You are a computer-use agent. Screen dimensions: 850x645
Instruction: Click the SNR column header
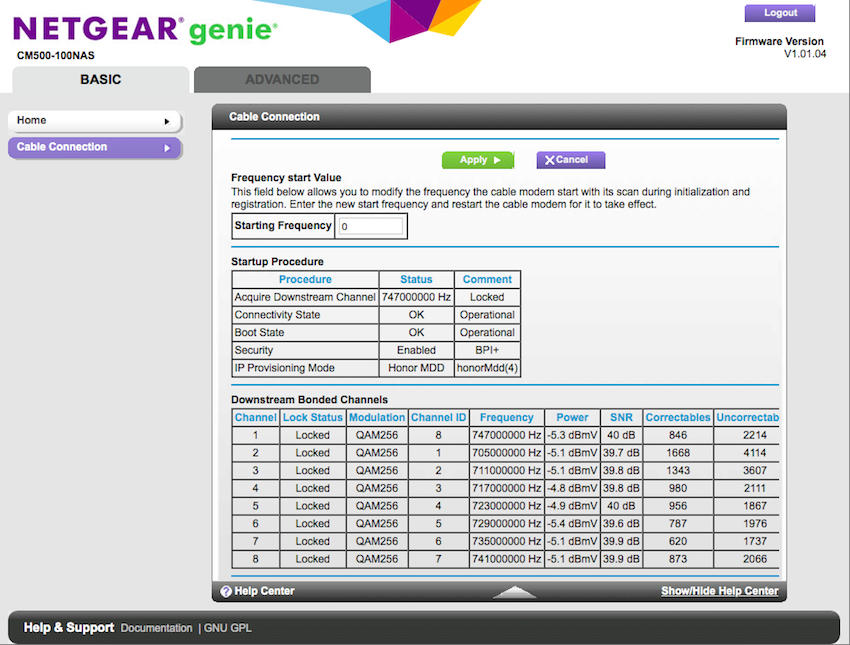621,417
